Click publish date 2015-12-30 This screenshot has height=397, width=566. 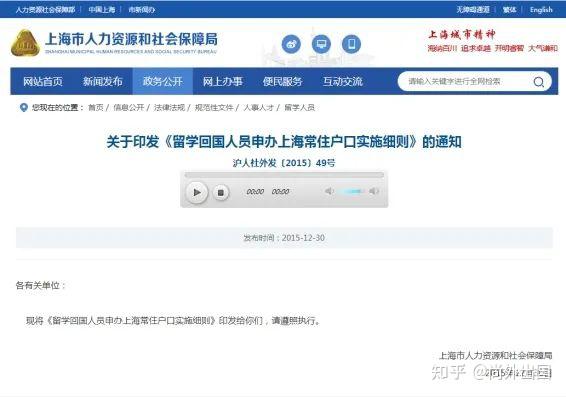click(303, 238)
